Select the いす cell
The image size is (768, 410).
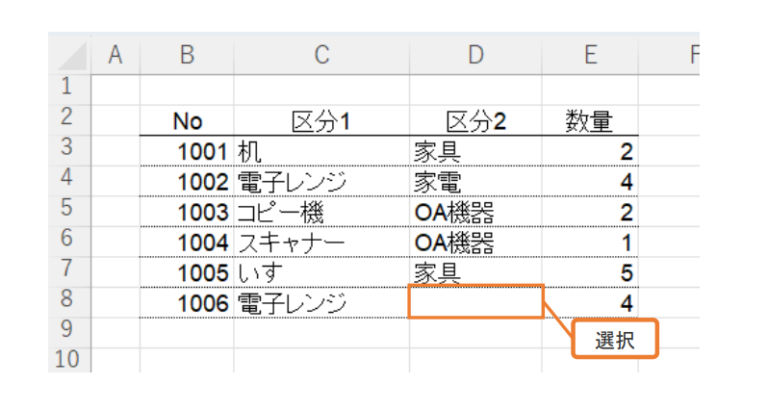click(321, 272)
